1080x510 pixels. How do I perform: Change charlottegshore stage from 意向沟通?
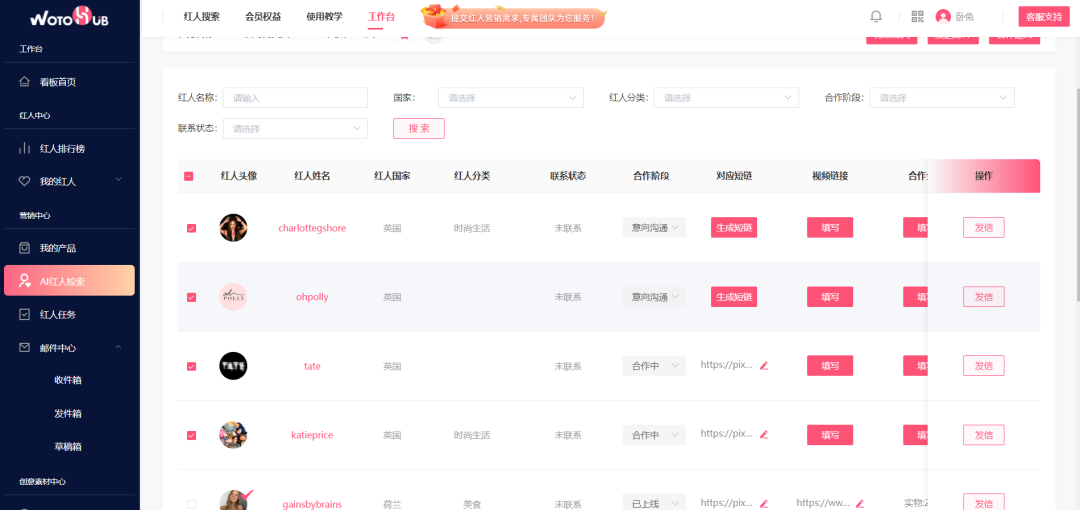coord(654,227)
